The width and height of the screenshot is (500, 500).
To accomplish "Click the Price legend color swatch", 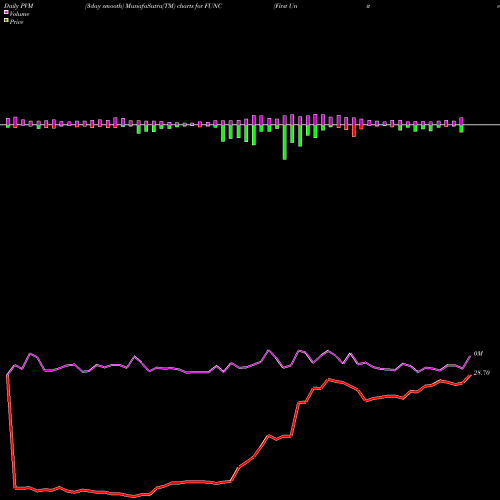I will click(x=6, y=21).
